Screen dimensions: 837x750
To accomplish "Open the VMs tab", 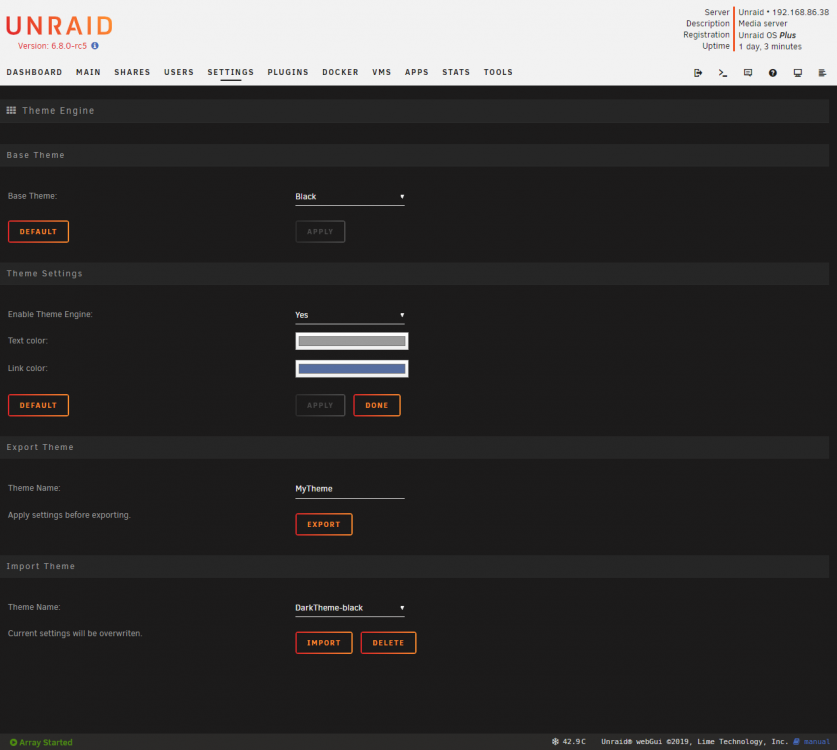I will click(x=382, y=72).
